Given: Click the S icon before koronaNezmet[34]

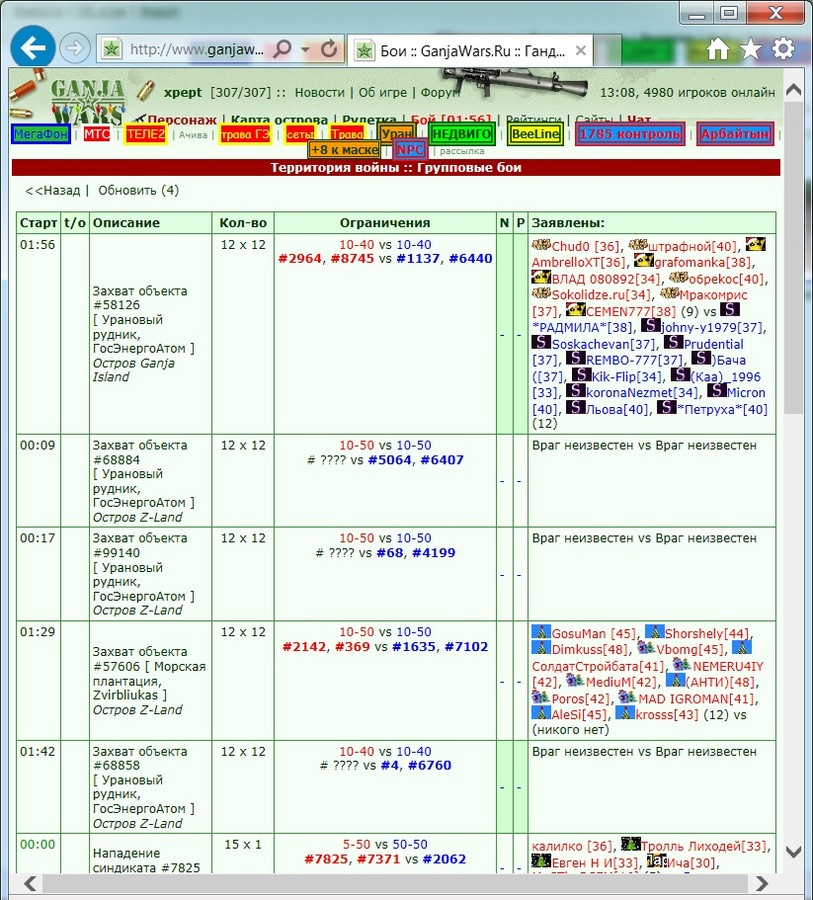Looking at the screenshot, I should coord(575,391).
